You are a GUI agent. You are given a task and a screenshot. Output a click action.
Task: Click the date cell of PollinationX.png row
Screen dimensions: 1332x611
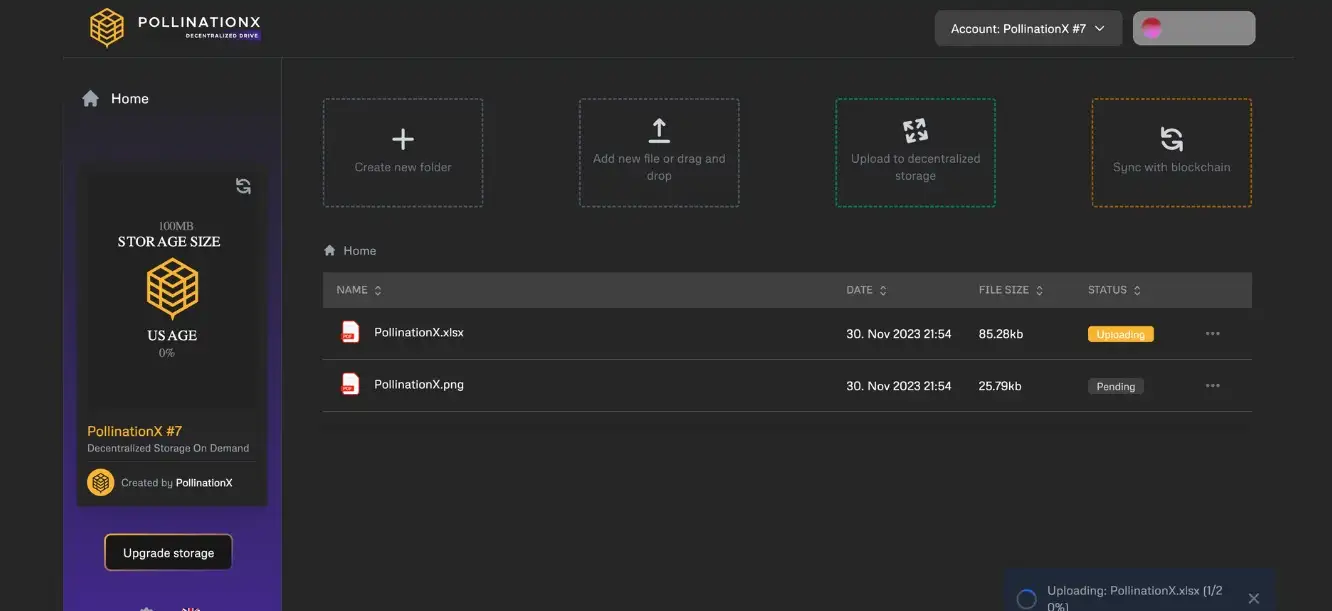(899, 386)
